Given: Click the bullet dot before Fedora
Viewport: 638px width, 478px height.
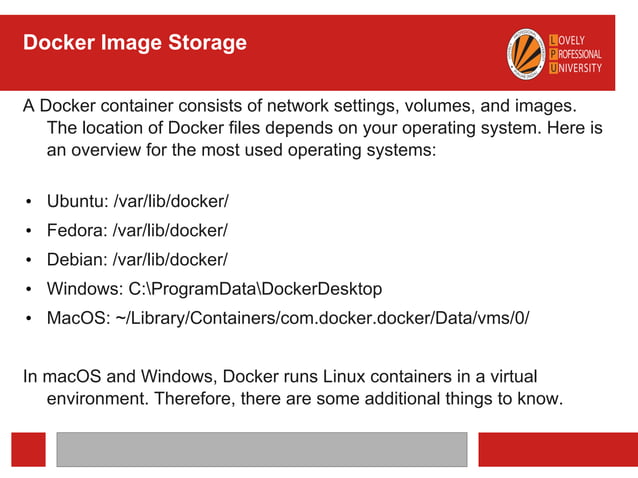Looking at the screenshot, I should 28,231.
